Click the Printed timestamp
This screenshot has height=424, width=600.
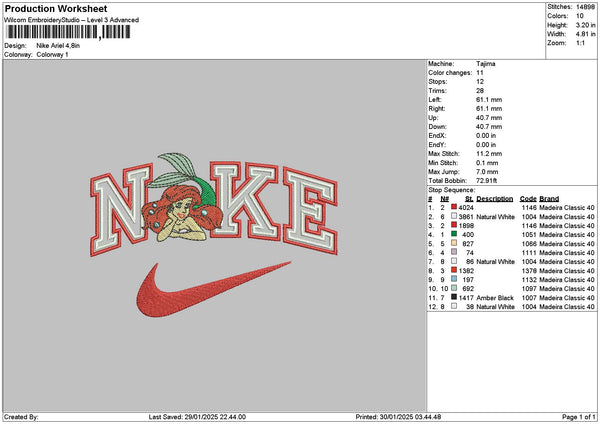398,417
